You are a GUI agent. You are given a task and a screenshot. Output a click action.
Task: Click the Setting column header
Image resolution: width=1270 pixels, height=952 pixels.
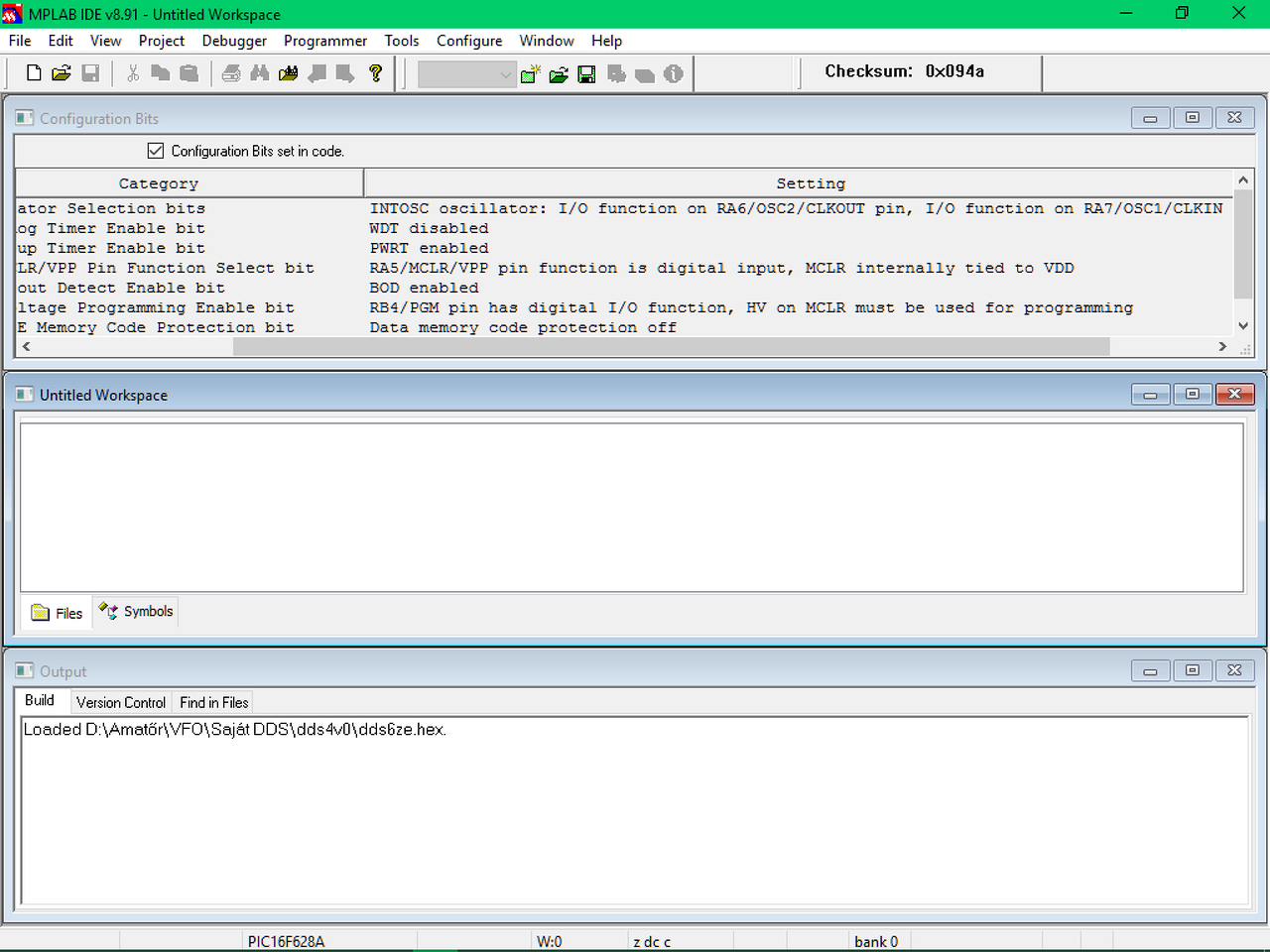799,183
